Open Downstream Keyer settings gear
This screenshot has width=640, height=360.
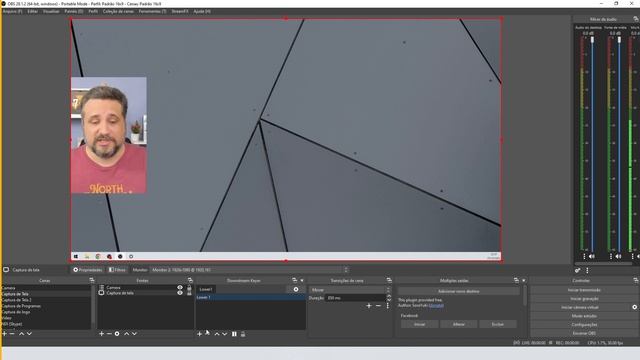point(296,289)
